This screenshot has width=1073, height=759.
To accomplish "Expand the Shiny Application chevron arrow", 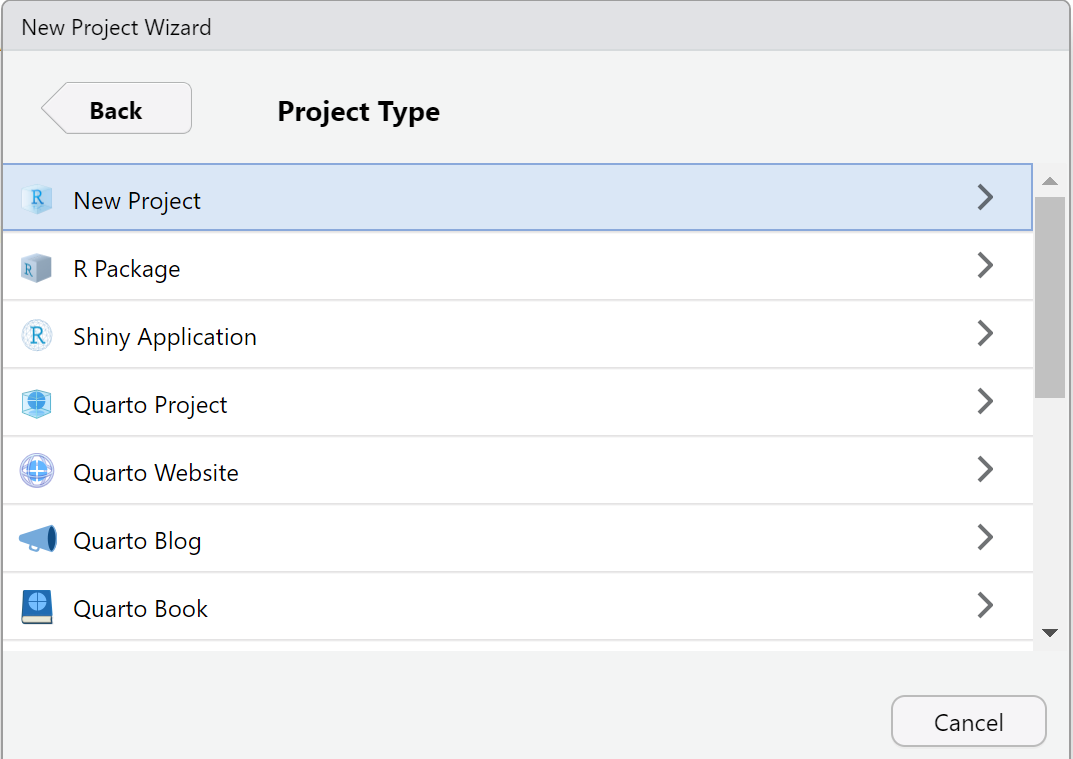I will (985, 333).
